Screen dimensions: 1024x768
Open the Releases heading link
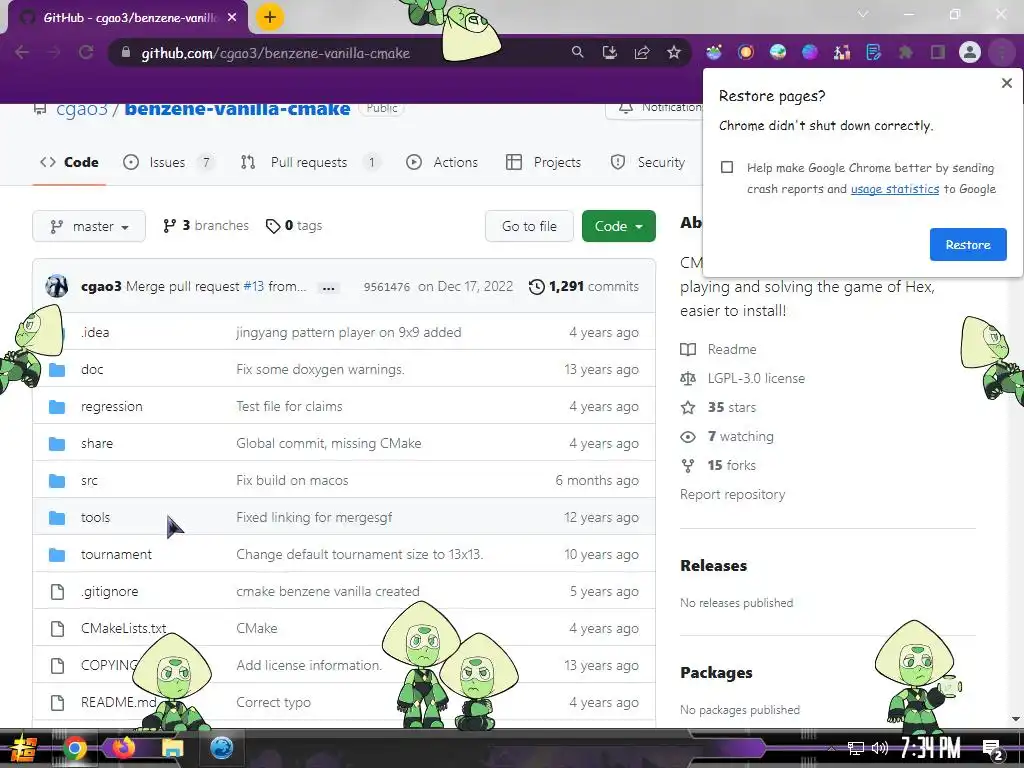[x=713, y=566]
